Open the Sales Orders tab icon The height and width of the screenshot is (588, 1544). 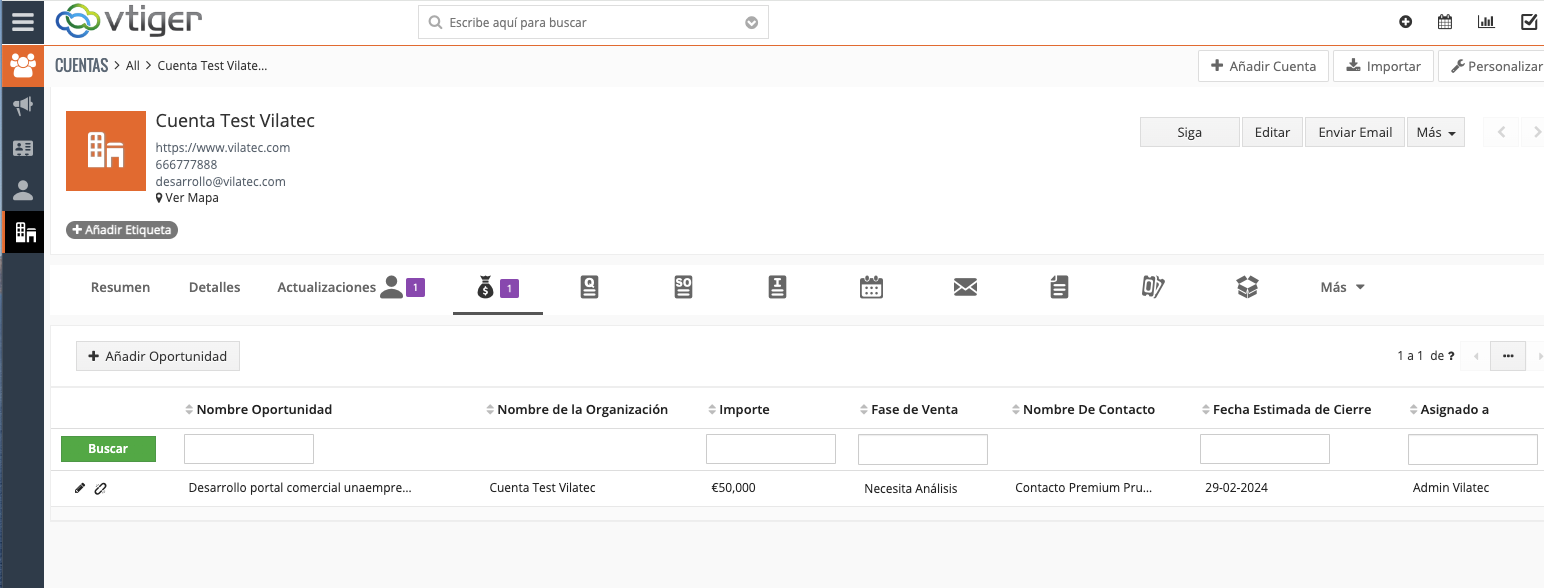[x=683, y=287]
